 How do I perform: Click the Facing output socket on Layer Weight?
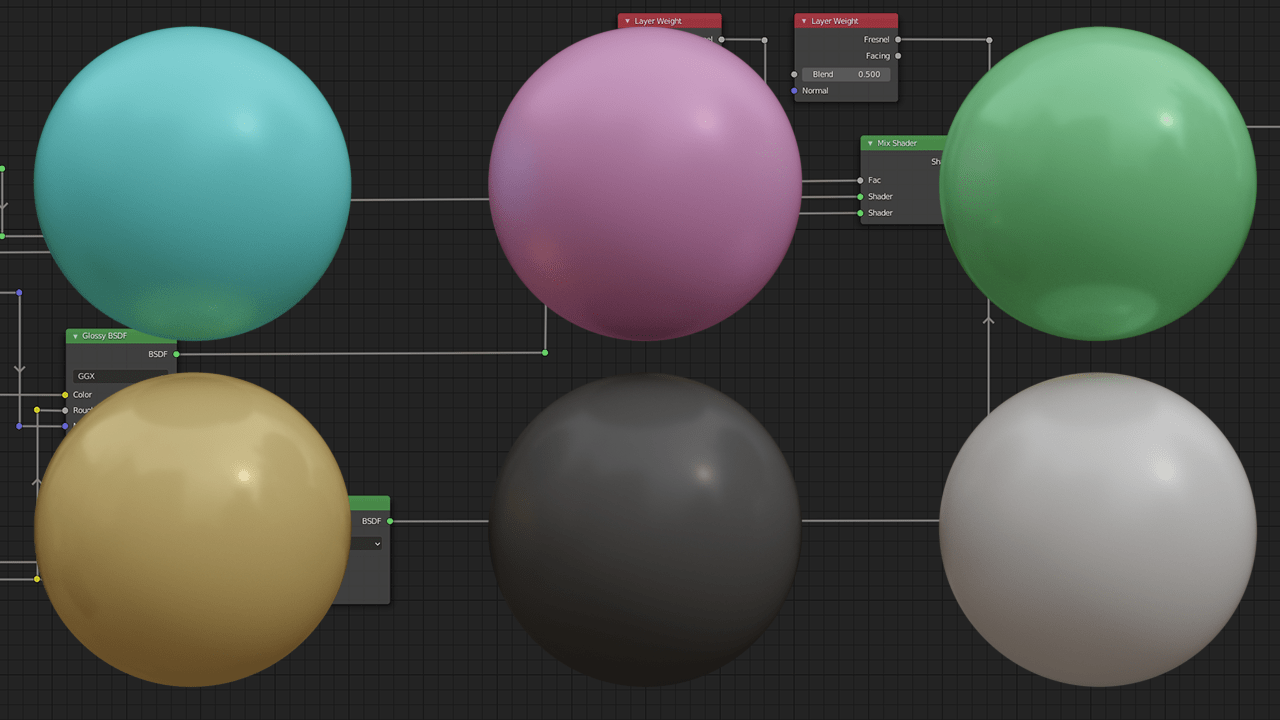pos(897,56)
